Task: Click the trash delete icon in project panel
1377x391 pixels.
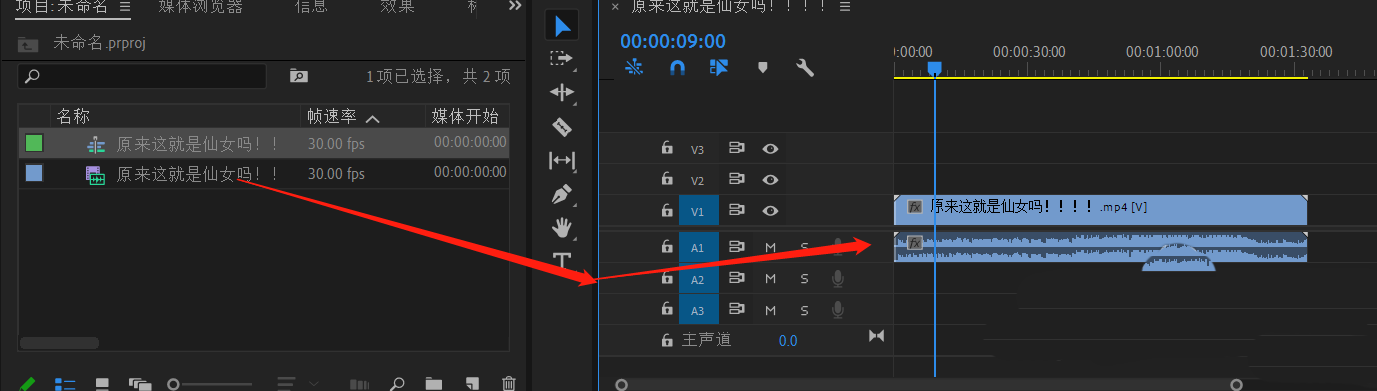Action: pyautogui.click(x=508, y=383)
